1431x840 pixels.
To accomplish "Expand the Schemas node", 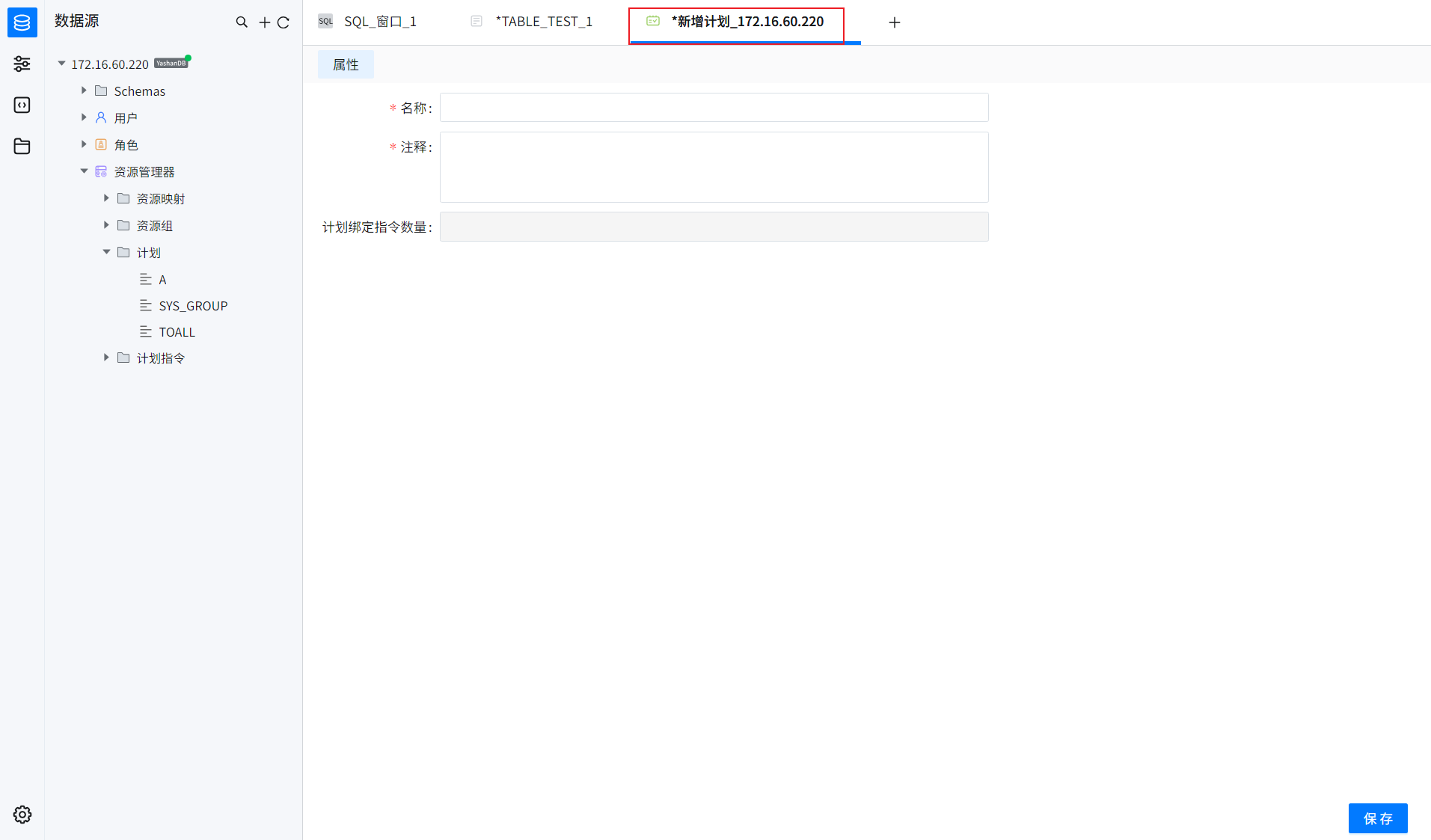I will [84, 90].
